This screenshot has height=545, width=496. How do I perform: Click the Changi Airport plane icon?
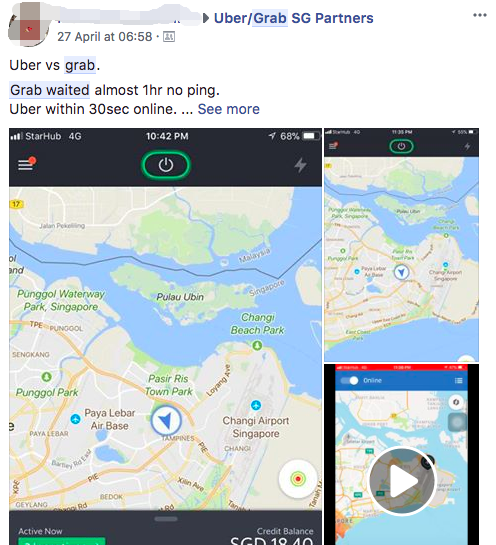[256, 405]
